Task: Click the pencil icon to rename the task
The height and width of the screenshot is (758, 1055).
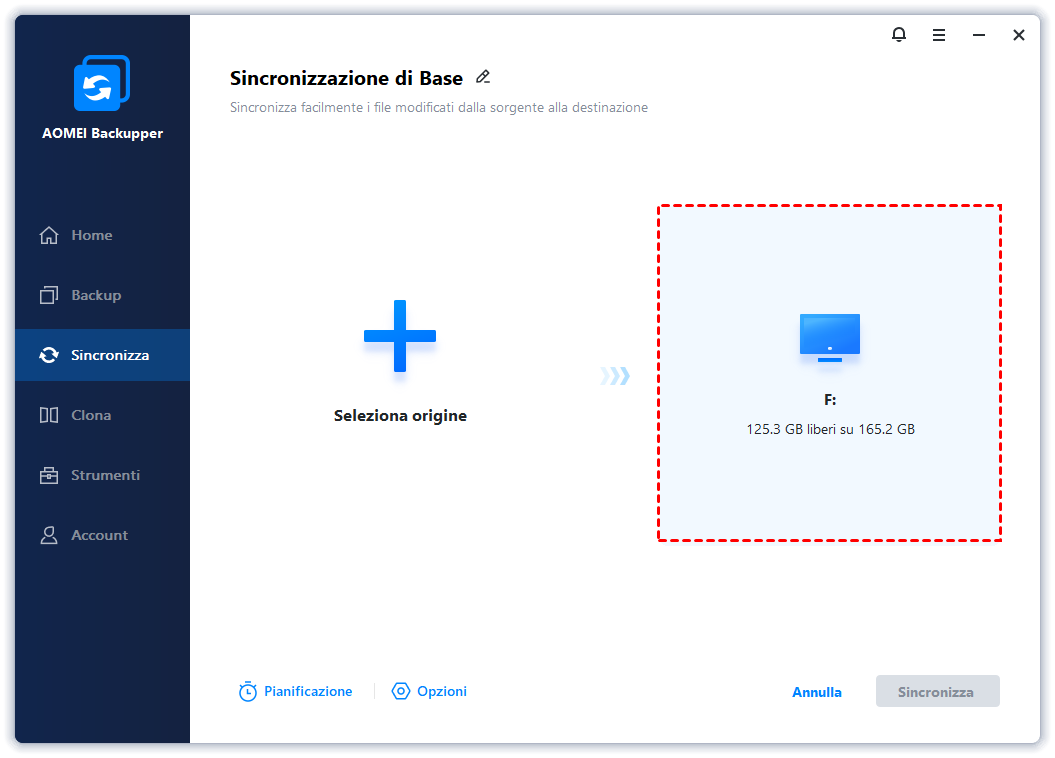Action: tap(483, 77)
